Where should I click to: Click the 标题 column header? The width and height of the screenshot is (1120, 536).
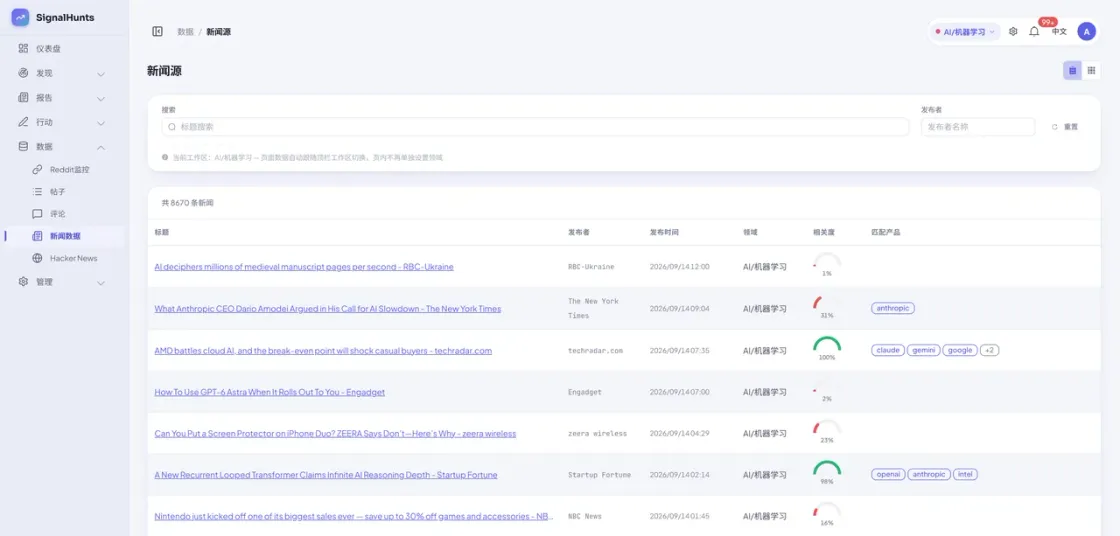[x=161, y=232]
